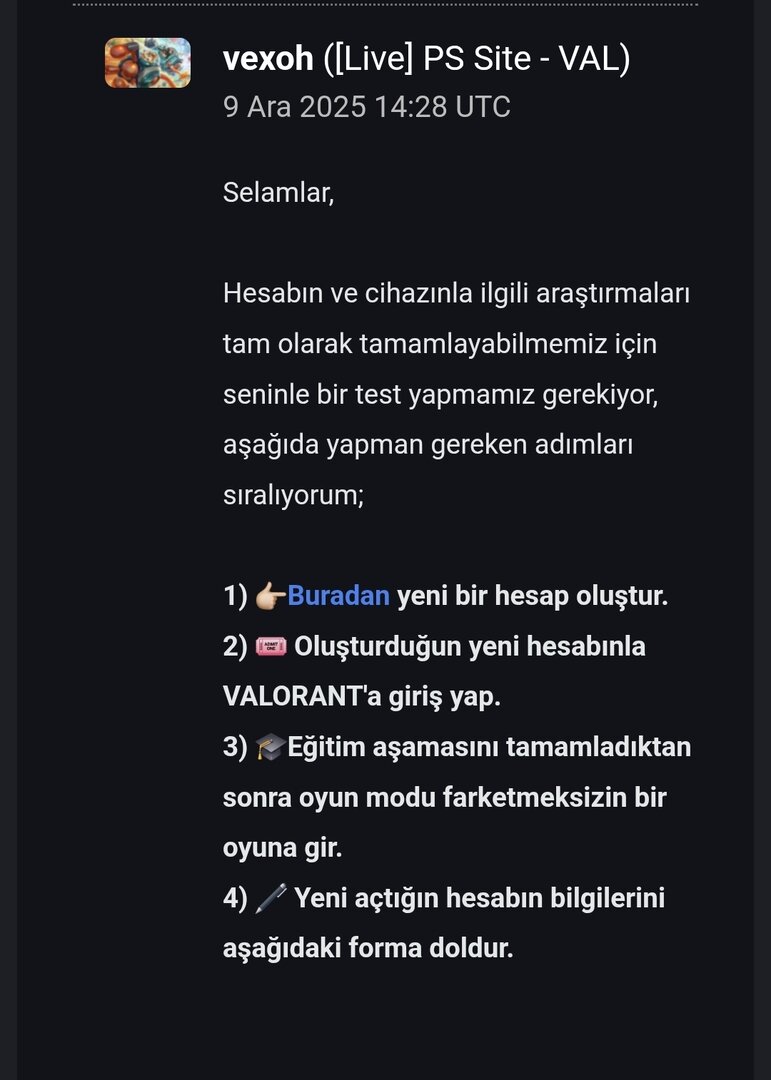Click the "Eğitim aşamasını tamamladıktan" line

click(489, 748)
